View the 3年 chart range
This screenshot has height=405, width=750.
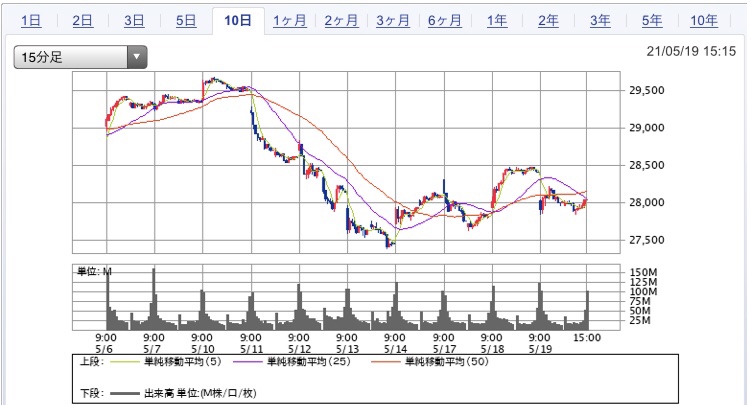600,21
